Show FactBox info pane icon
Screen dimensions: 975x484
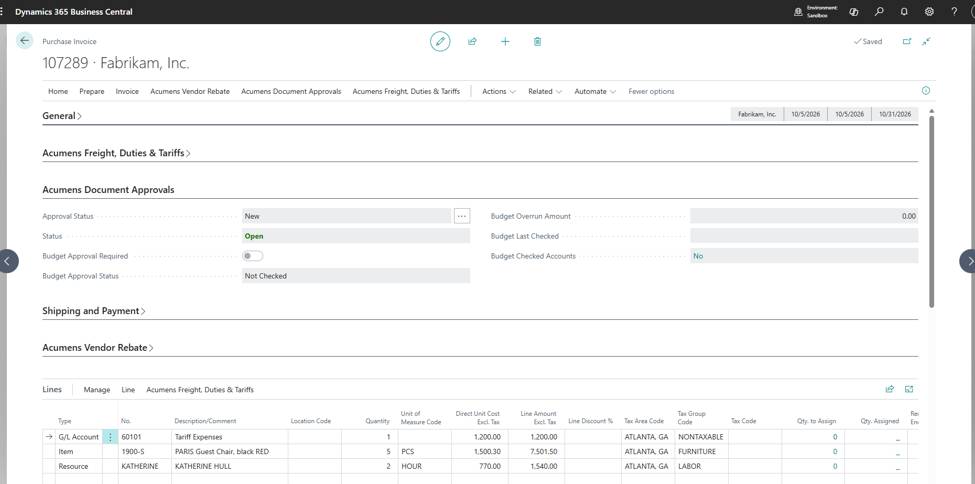(926, 91)
